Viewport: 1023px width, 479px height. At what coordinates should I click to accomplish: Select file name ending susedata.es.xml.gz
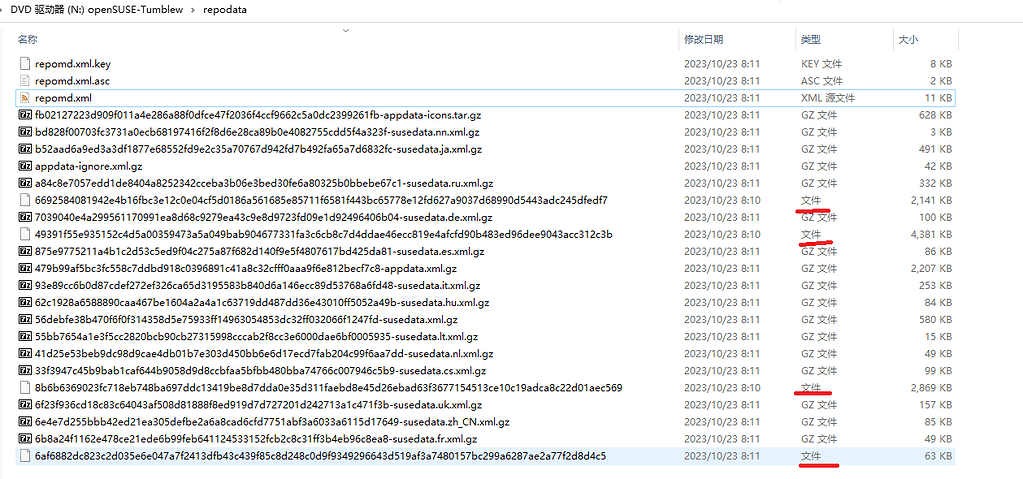(260, 251)
